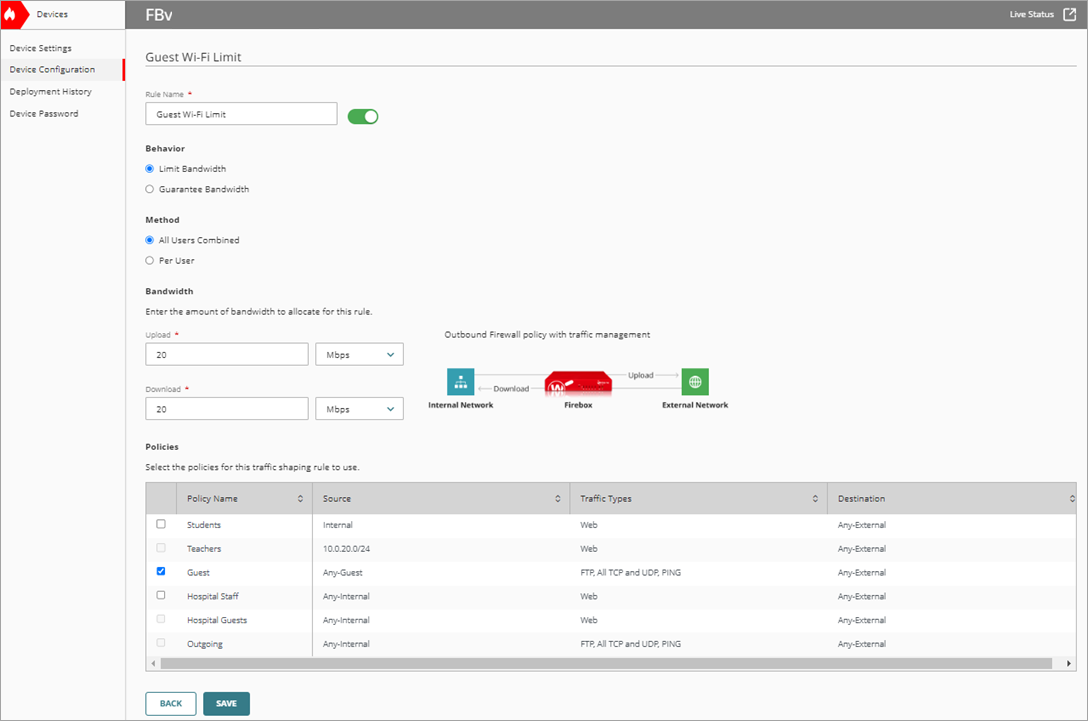Open Device Settings in the sidebar
The image size is (1088, 721).
point(40,48)
